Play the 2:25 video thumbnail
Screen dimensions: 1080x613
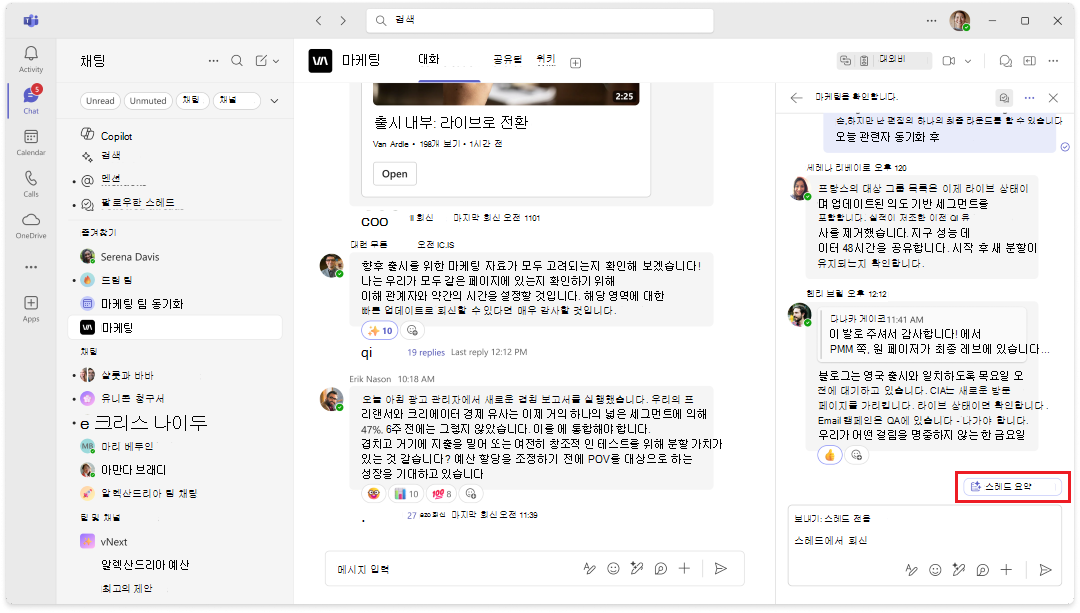506,94
